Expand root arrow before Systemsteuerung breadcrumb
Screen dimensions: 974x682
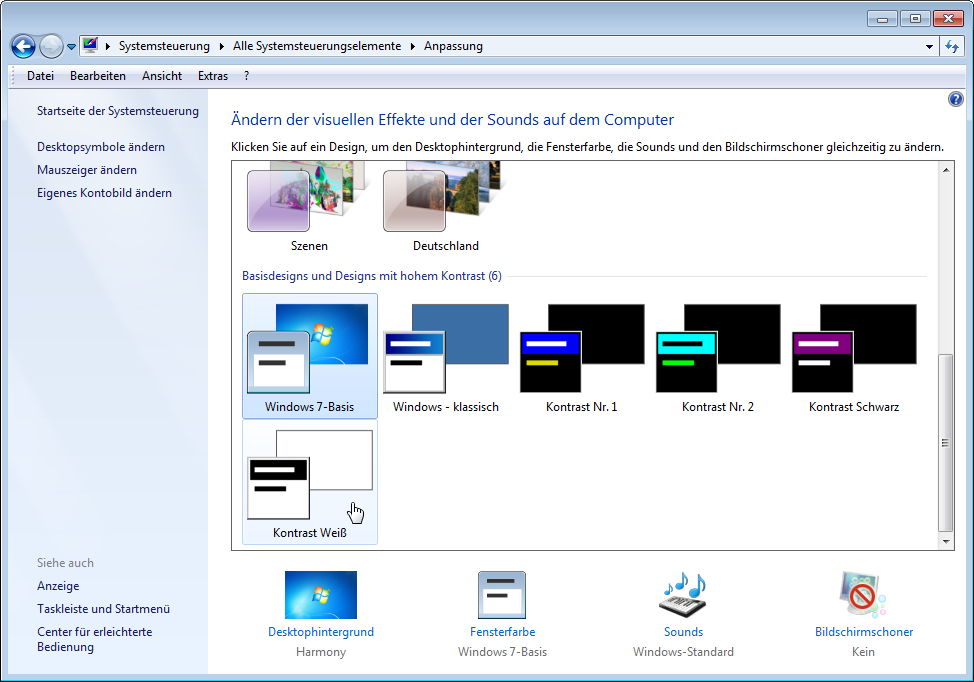point(107,46)
